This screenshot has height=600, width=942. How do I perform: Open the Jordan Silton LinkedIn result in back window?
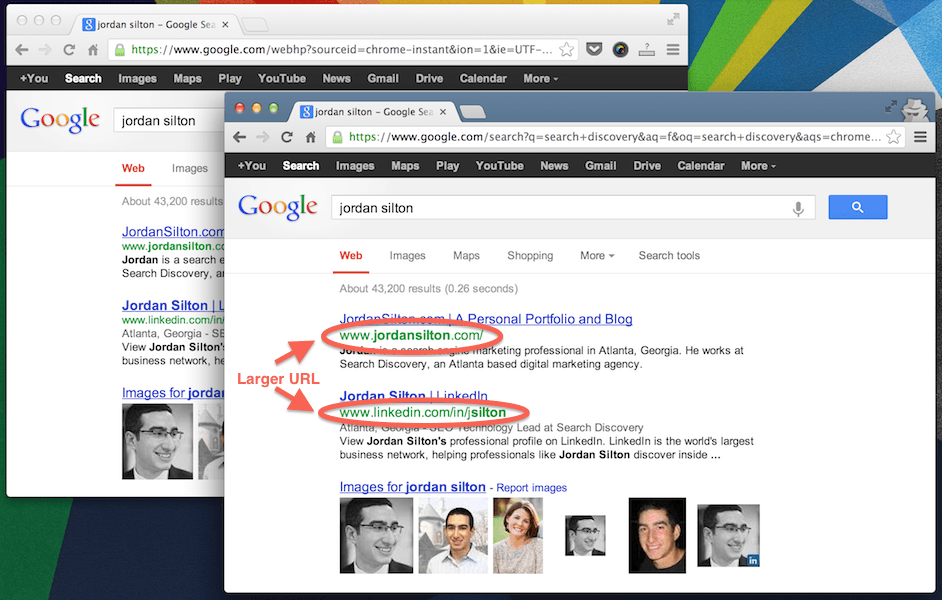tap(173, 306)
